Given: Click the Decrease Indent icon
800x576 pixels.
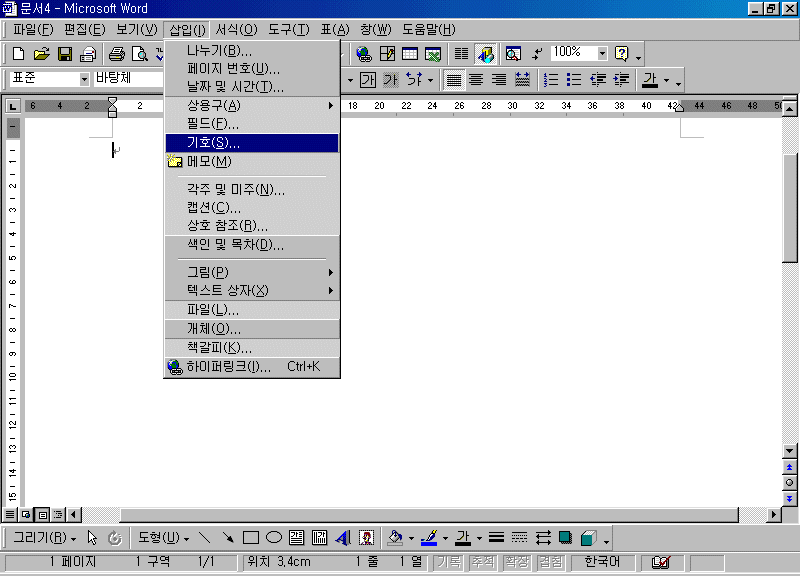Looking at the screenshot, I should point(597,80).
